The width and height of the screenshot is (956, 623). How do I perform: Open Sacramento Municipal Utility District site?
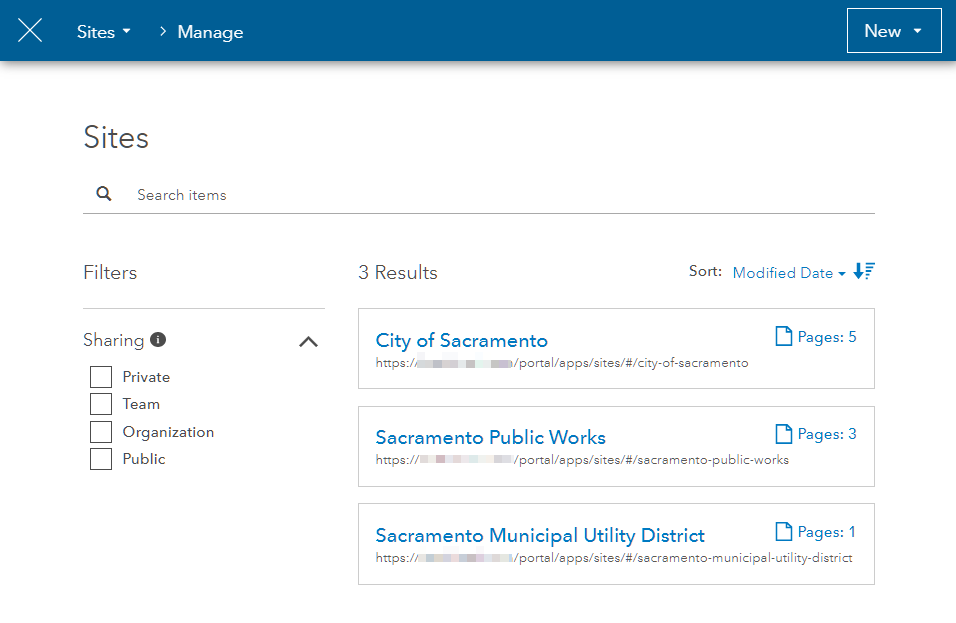pos(540,535)
